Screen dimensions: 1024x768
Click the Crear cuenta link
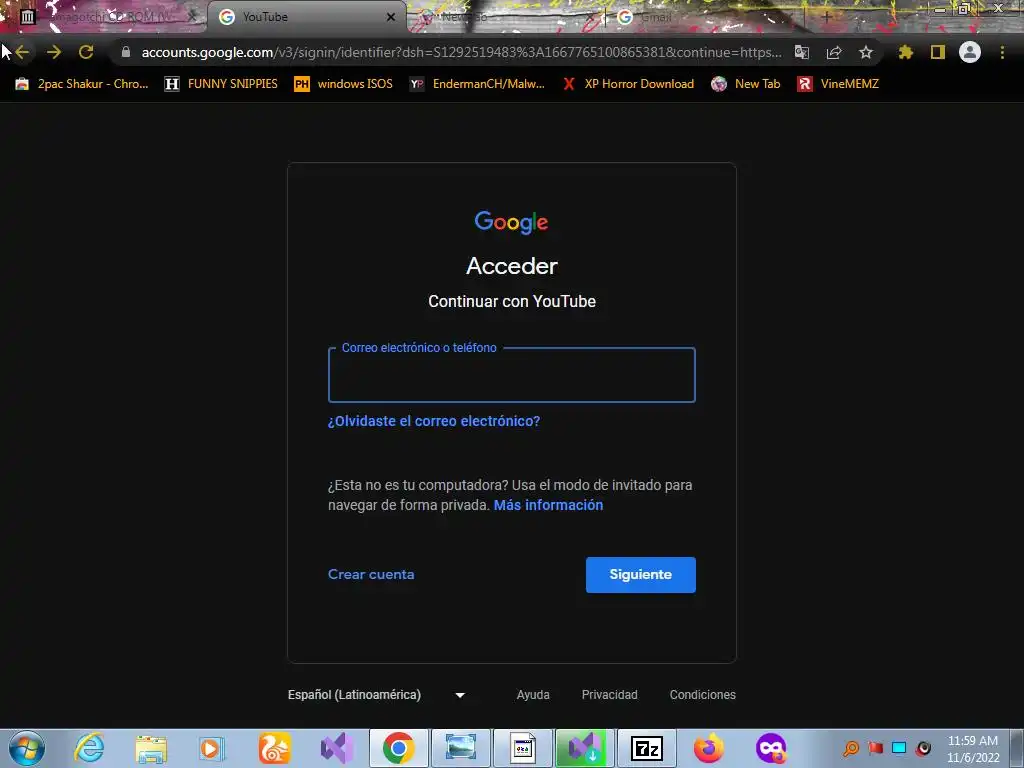[x=371, y=575]
